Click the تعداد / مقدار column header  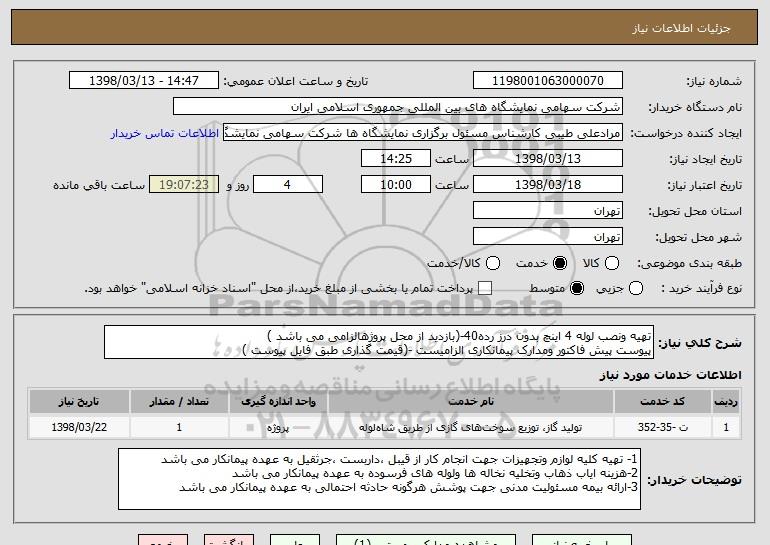point(179,402)
